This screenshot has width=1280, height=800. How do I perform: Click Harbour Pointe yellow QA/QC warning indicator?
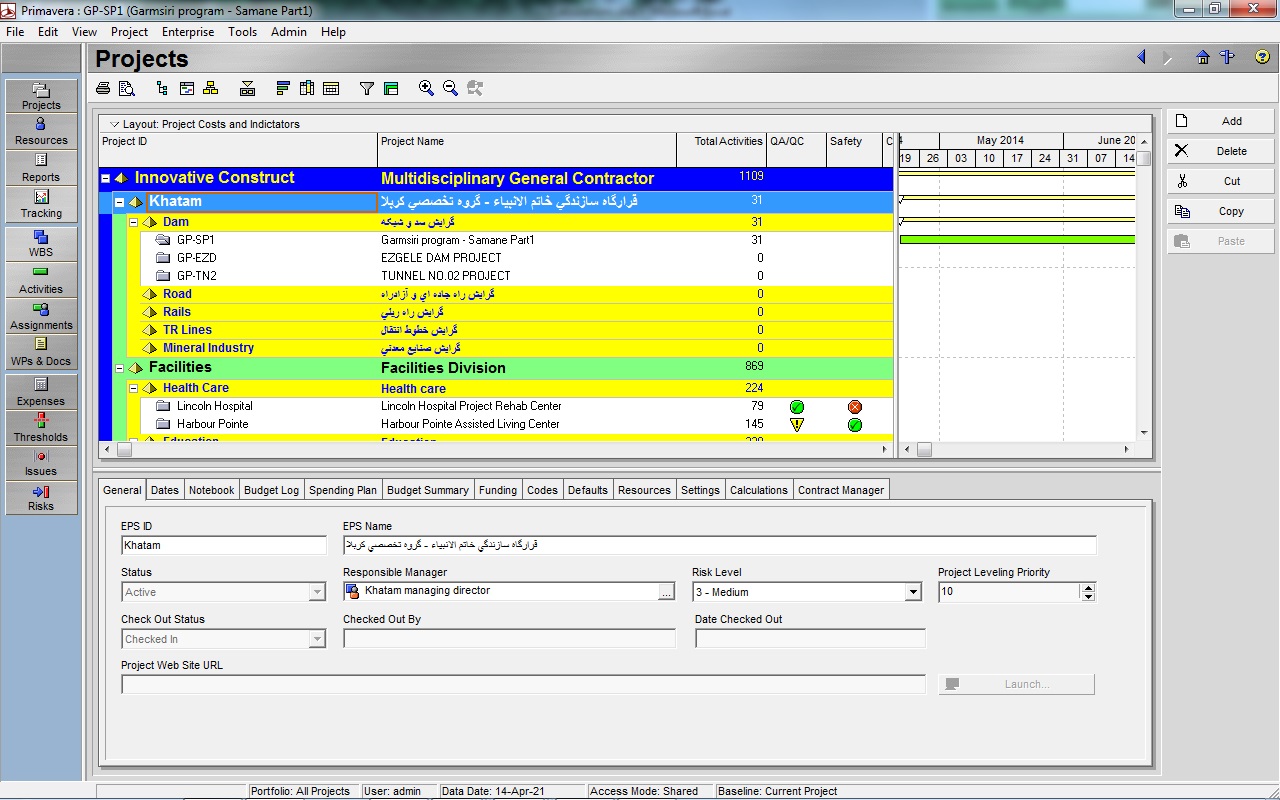[x=797, y=425]
